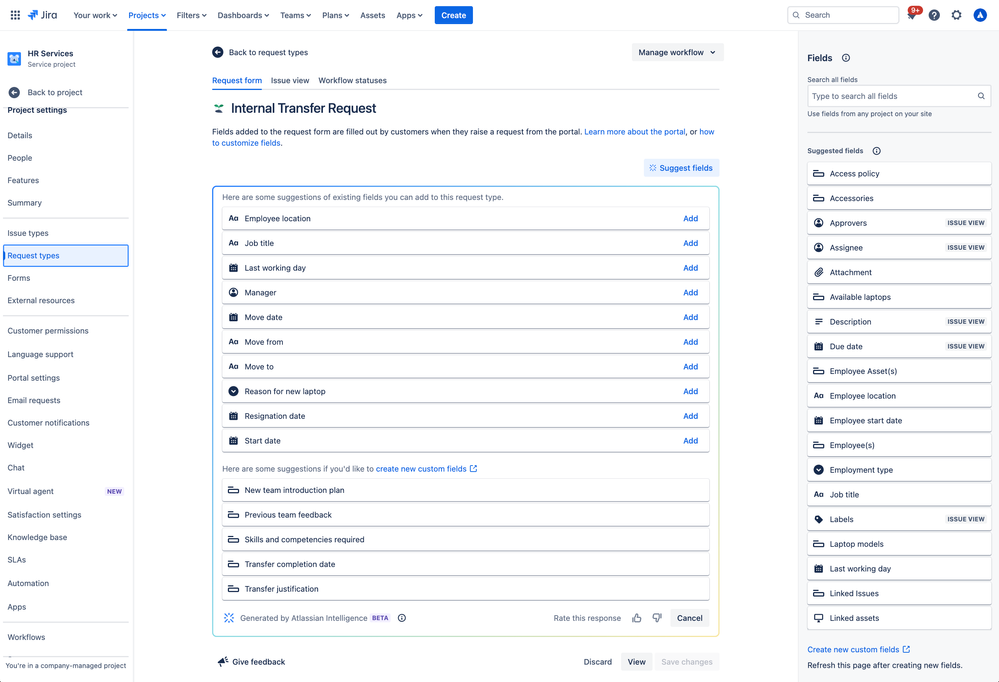Click info icon next to BETA badge
Screen dimensions: 999x682
click(402, 618)
